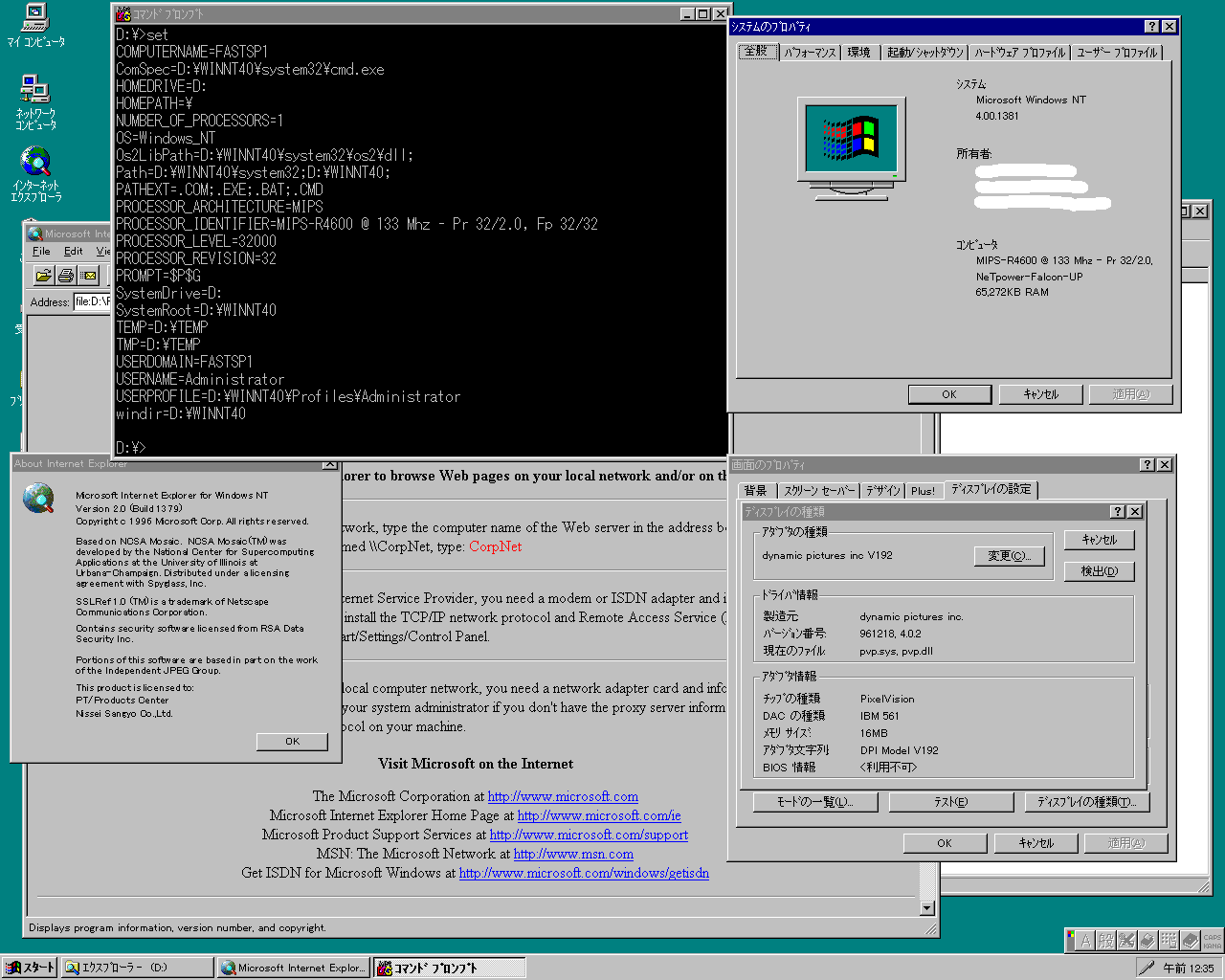Click 変更(C)... (Change) adapter type button

tap(1009, 556)
